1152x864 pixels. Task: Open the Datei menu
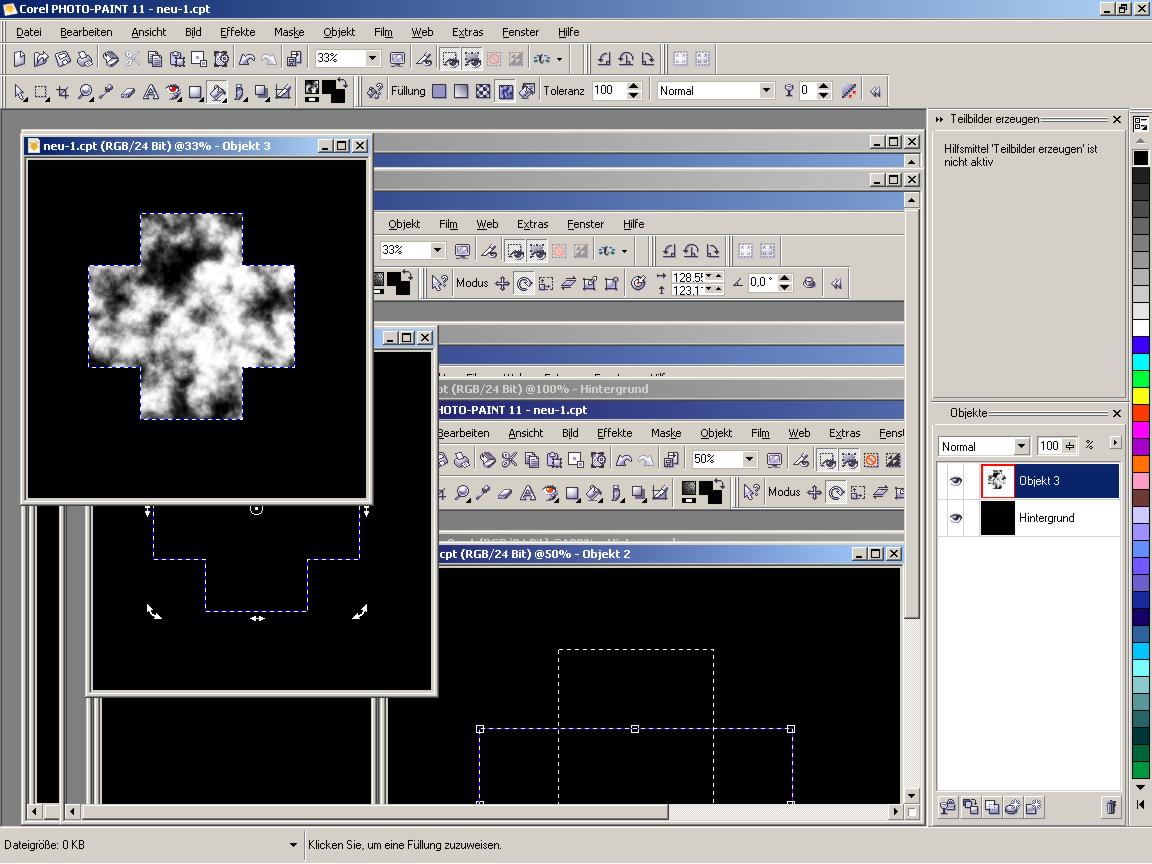tap(29, 32)
